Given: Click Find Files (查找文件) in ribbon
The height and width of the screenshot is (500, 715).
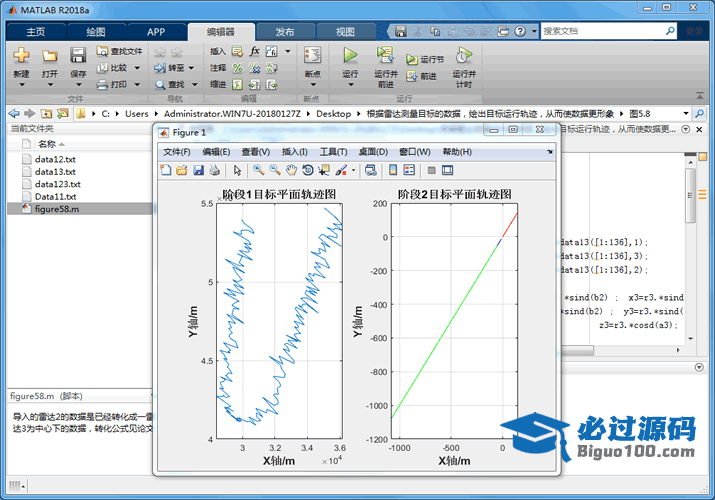Looking at the screenshot, I should tap(119, 51).
